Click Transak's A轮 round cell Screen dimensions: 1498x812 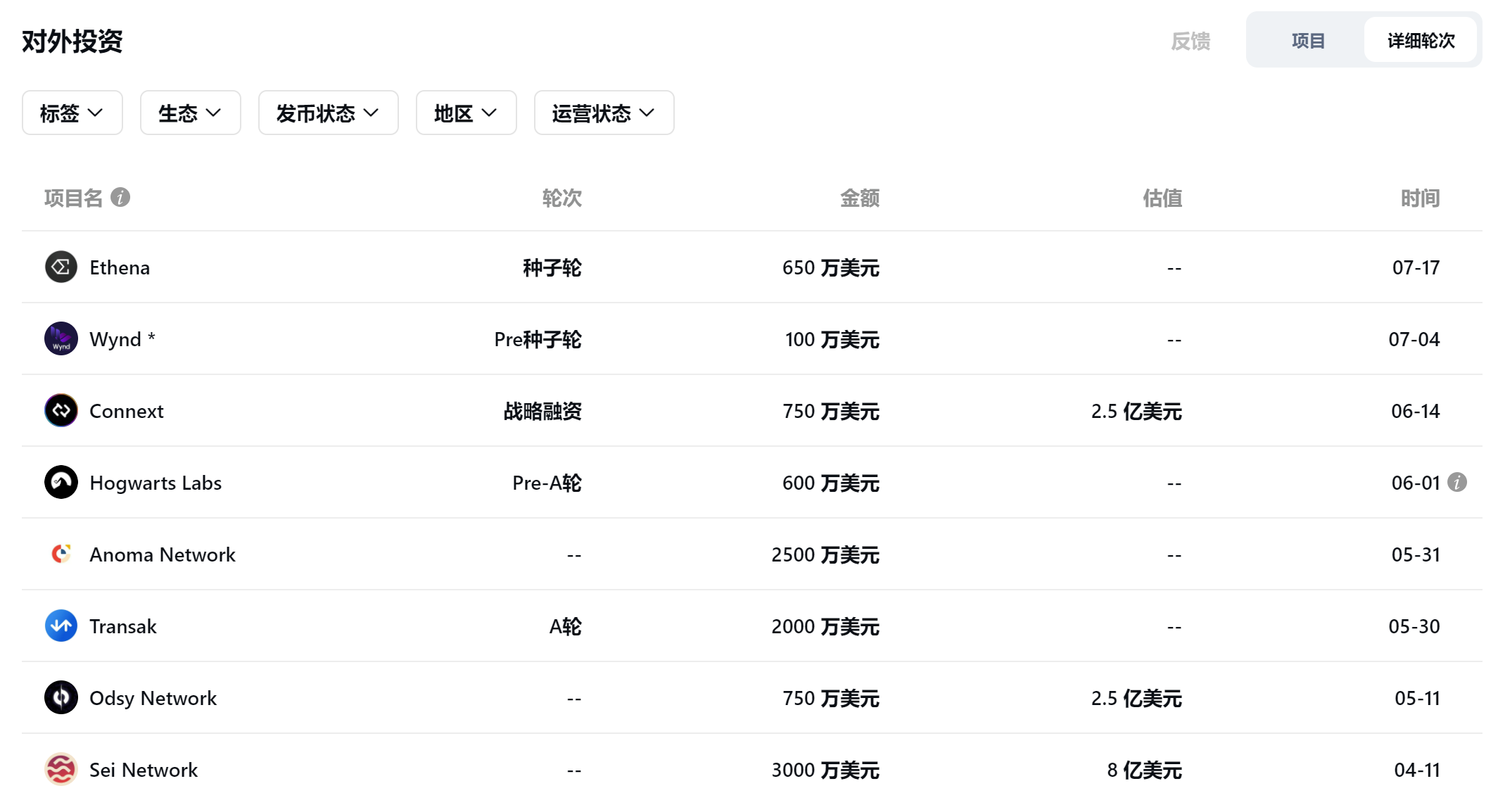coord(566,627)
